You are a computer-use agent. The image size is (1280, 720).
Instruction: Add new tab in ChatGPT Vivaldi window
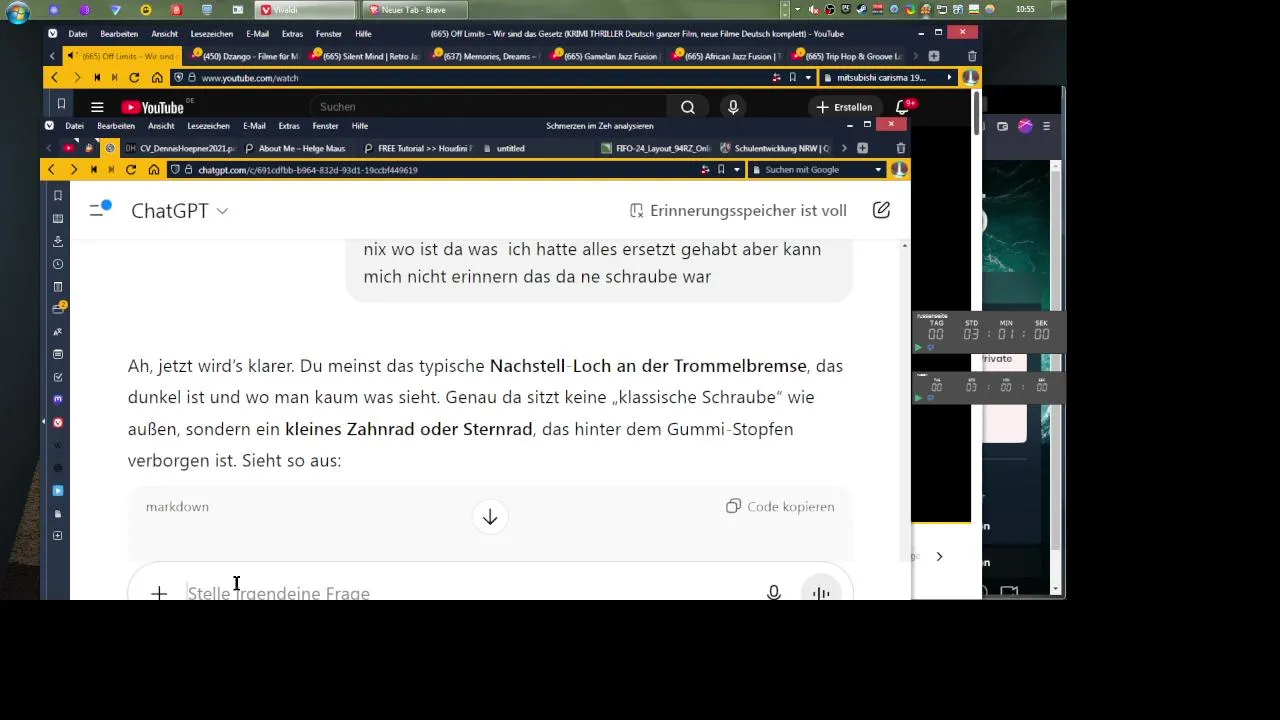862,148
